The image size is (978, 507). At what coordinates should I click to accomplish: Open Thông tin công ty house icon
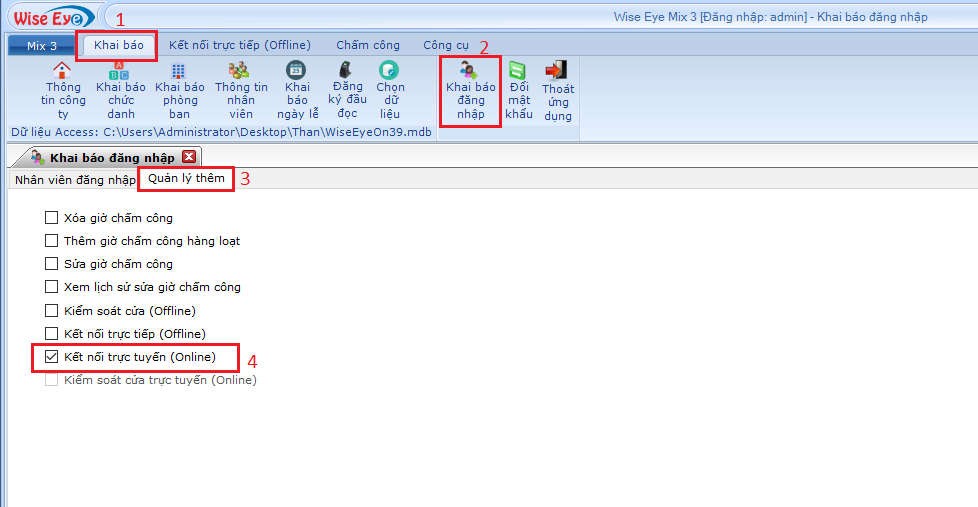pyautogui.click(x=62, y=71)
